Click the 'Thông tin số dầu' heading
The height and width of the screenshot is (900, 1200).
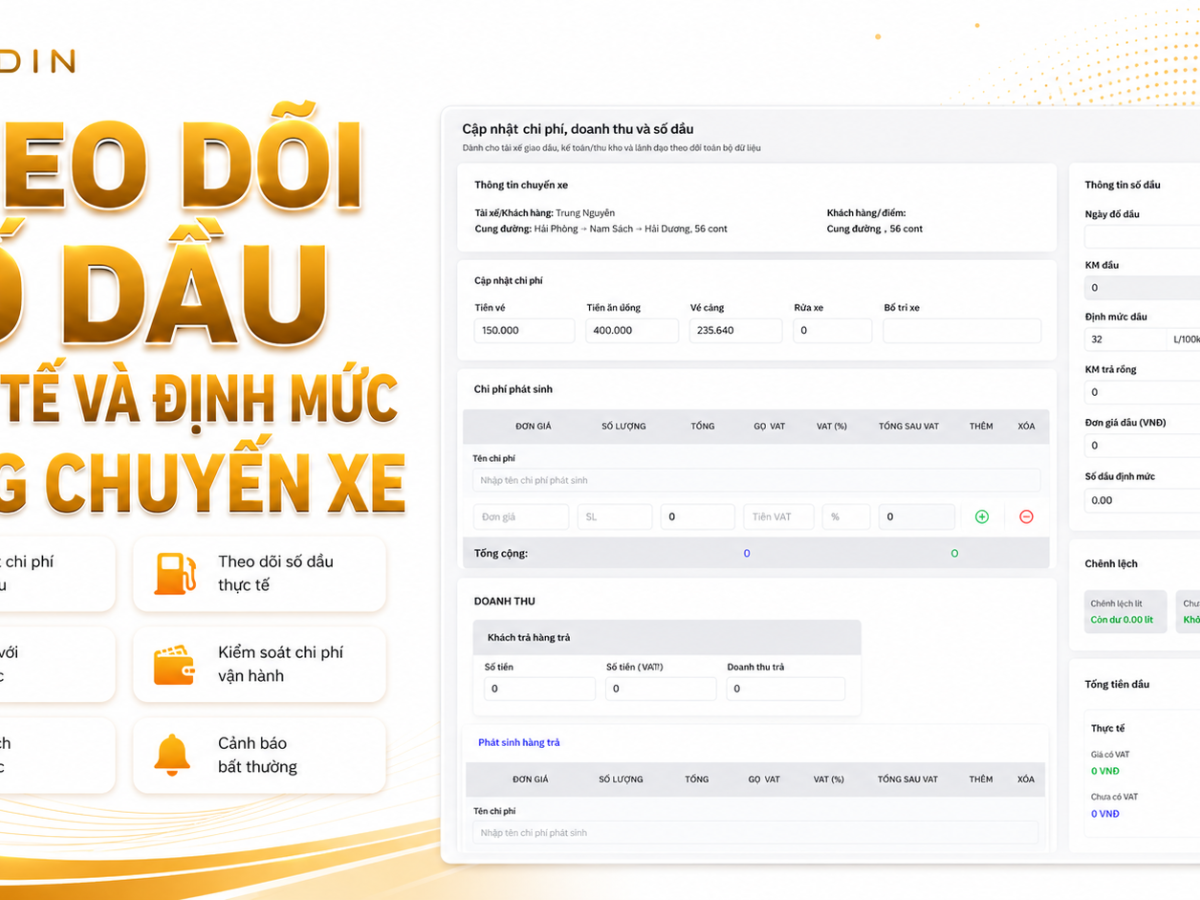(x=1122, y=185)
